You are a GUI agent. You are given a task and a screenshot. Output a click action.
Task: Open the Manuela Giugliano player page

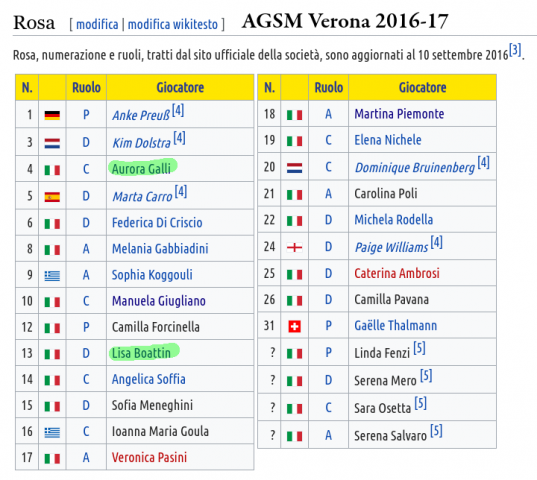(x=159, y=301)
